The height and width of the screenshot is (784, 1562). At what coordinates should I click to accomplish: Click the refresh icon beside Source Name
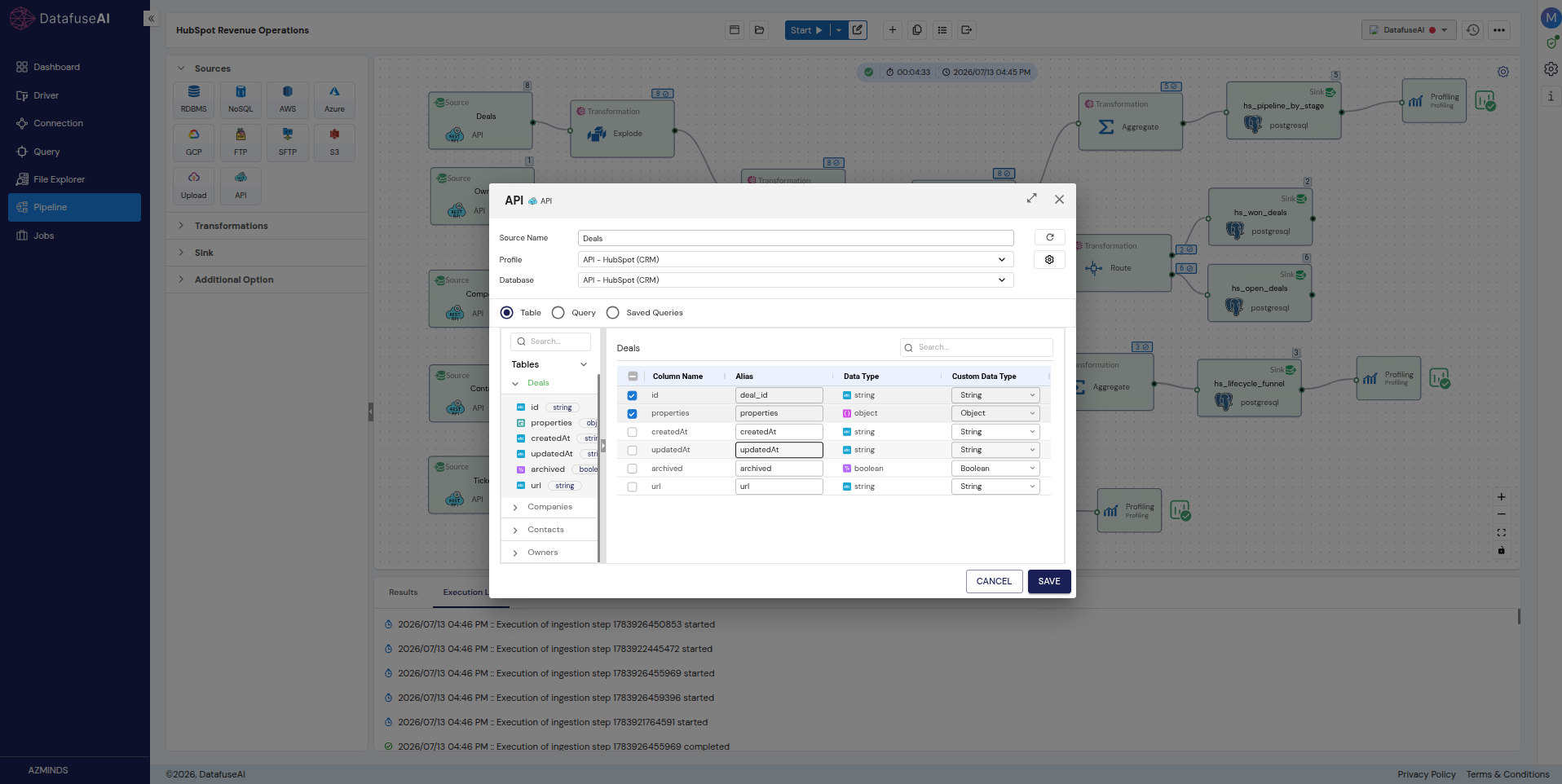(x=1050, y=237)
